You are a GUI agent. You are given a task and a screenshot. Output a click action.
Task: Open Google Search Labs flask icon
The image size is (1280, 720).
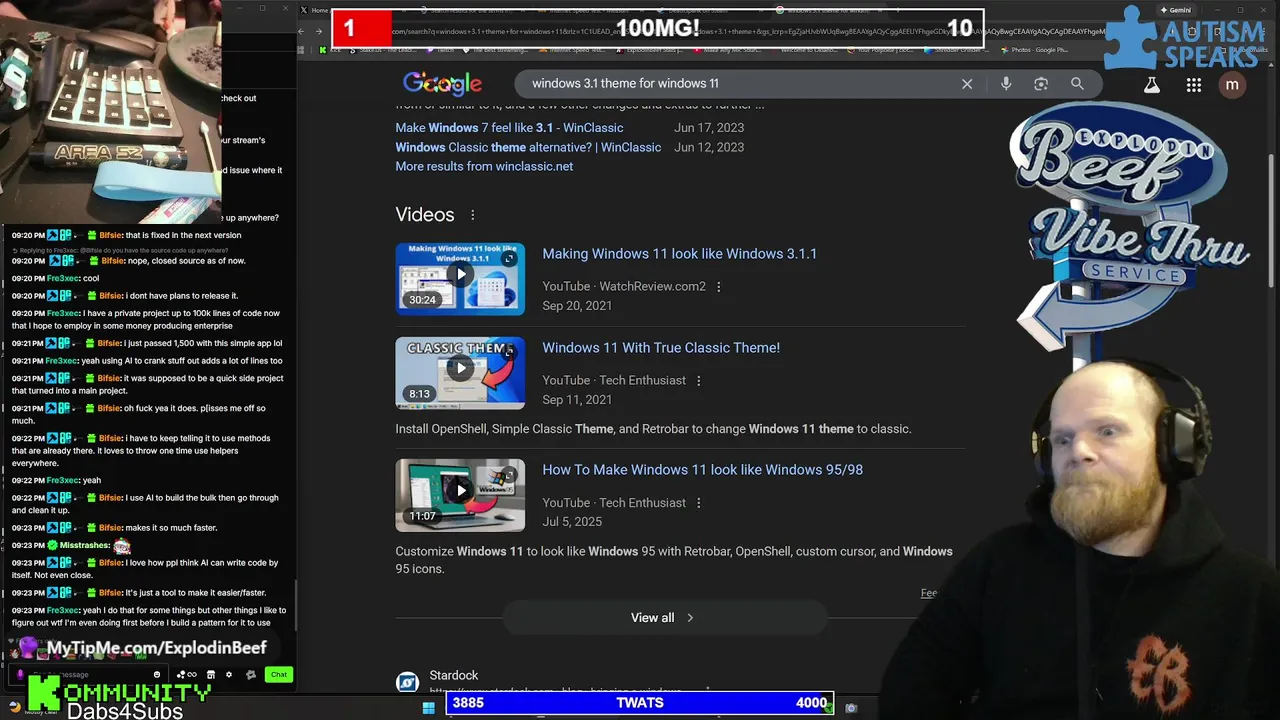[1152, 85]
